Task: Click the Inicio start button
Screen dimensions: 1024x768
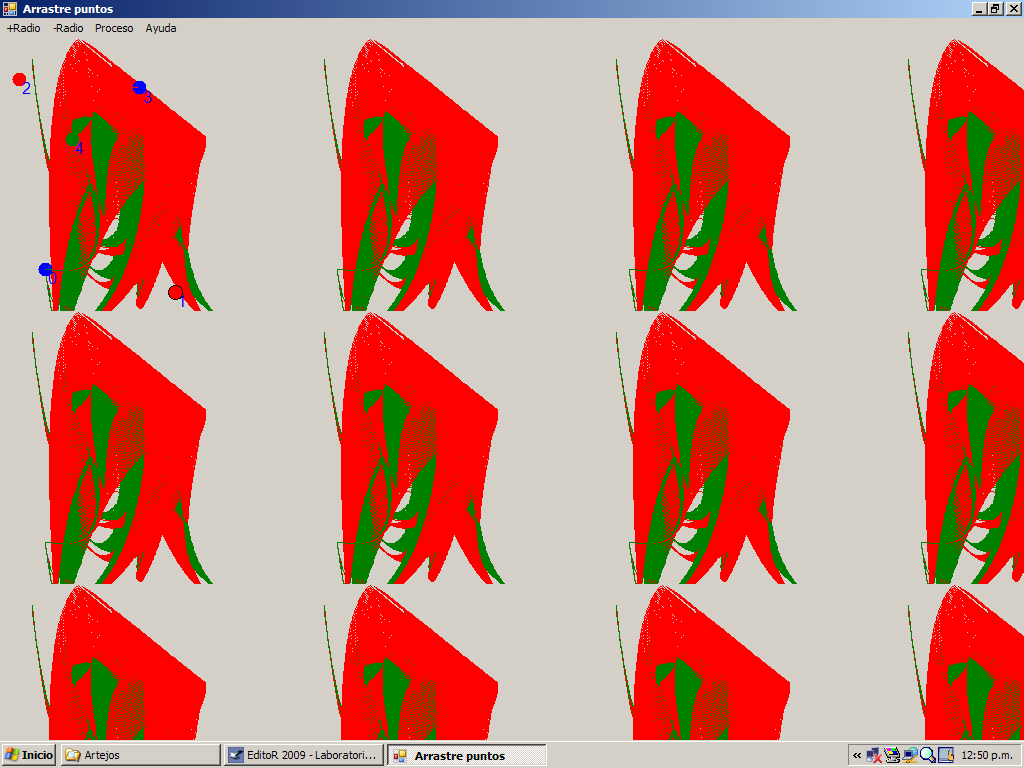Action: tap(29, 755)
